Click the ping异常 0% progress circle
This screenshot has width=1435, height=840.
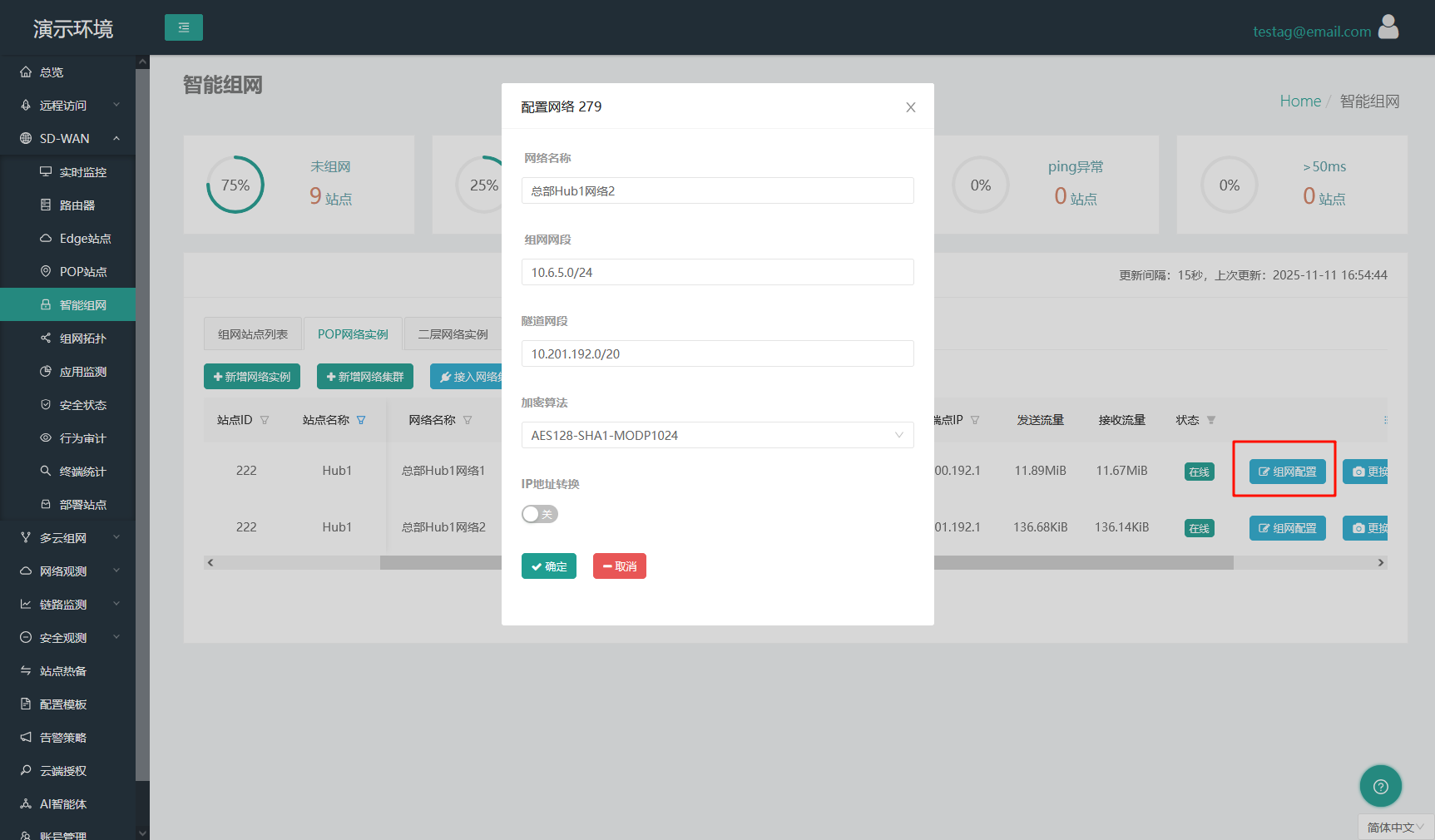pos(981,185)
